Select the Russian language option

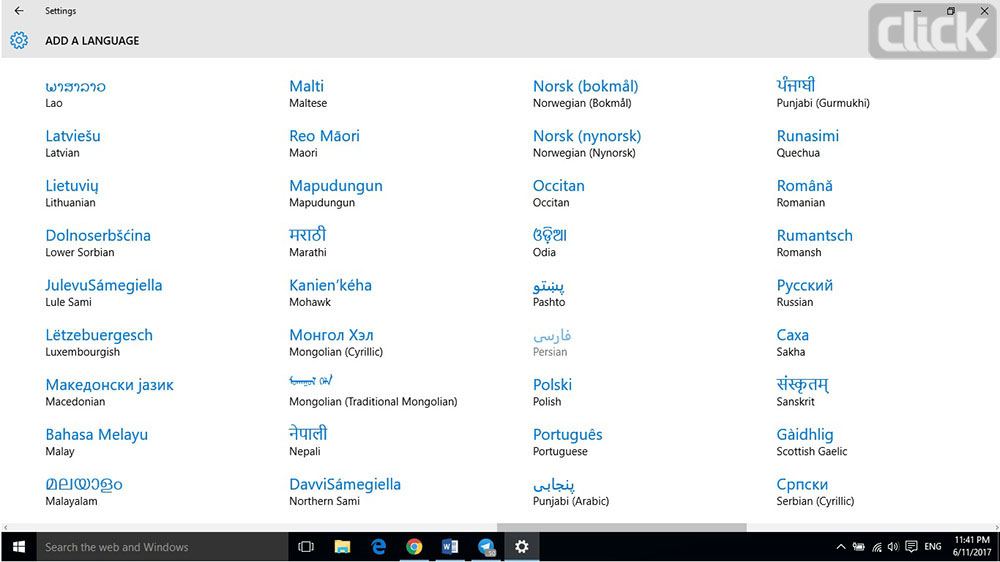pyautogui.click(x=804, y=292)
